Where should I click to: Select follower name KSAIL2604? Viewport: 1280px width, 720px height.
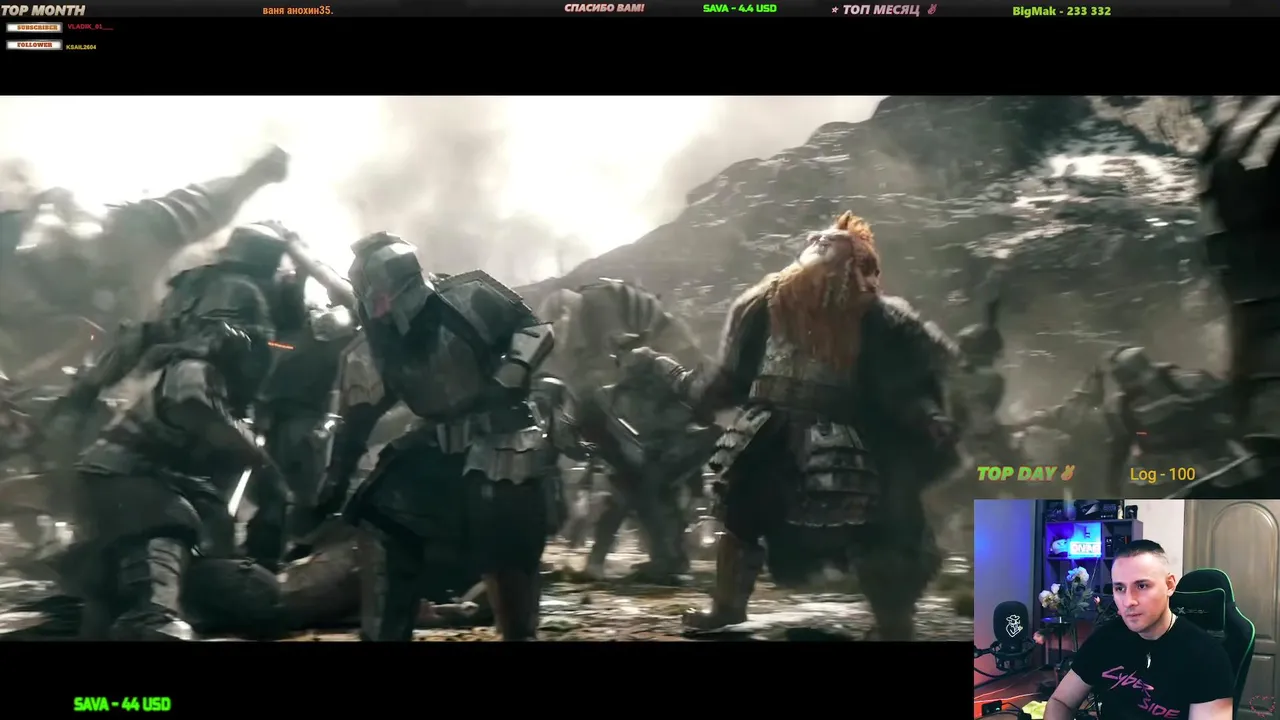[82, 46]
